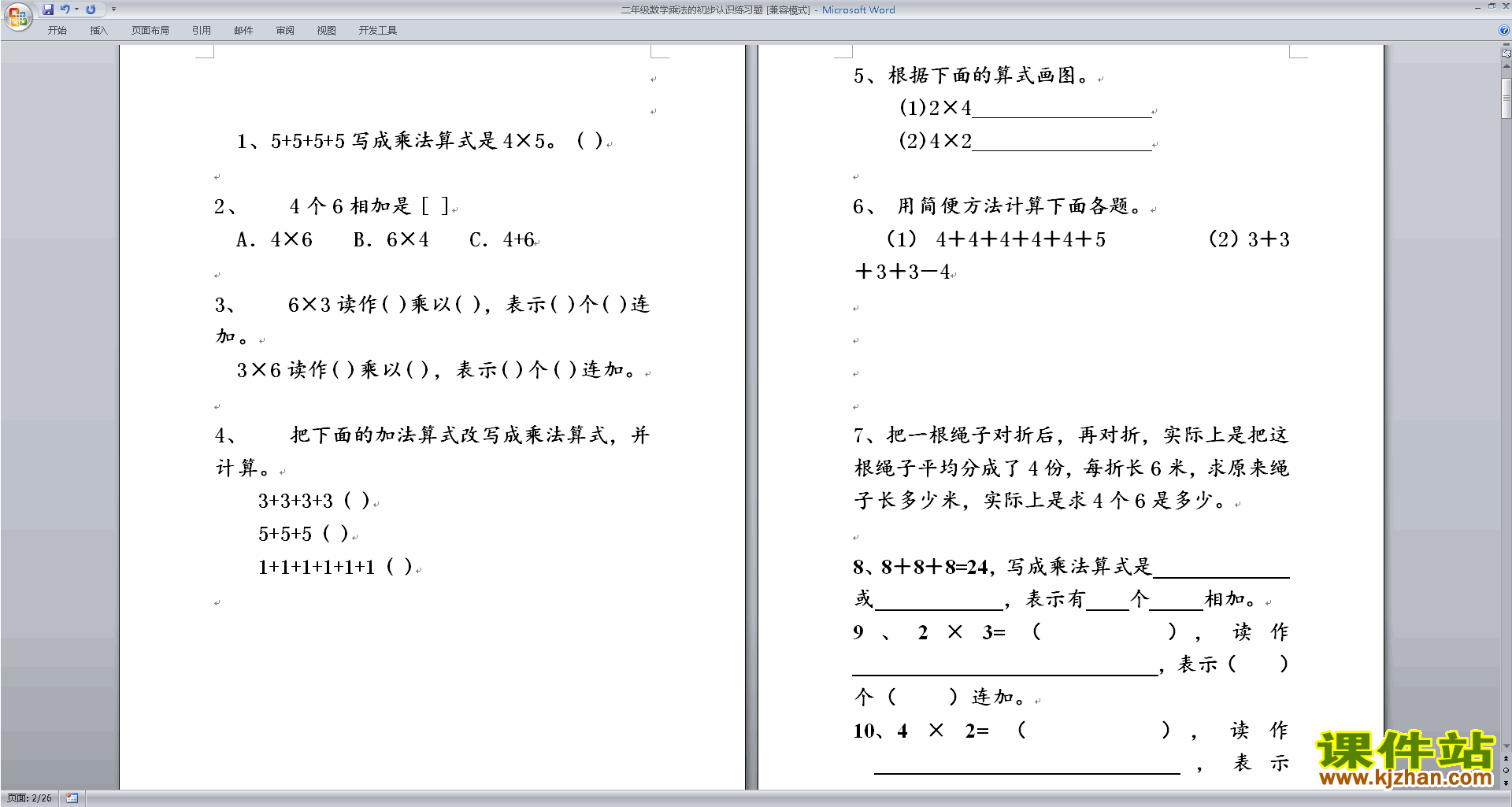Minimize the Word window
1512x807 pixels.
pyautogui.click(x=1477, y=7)
